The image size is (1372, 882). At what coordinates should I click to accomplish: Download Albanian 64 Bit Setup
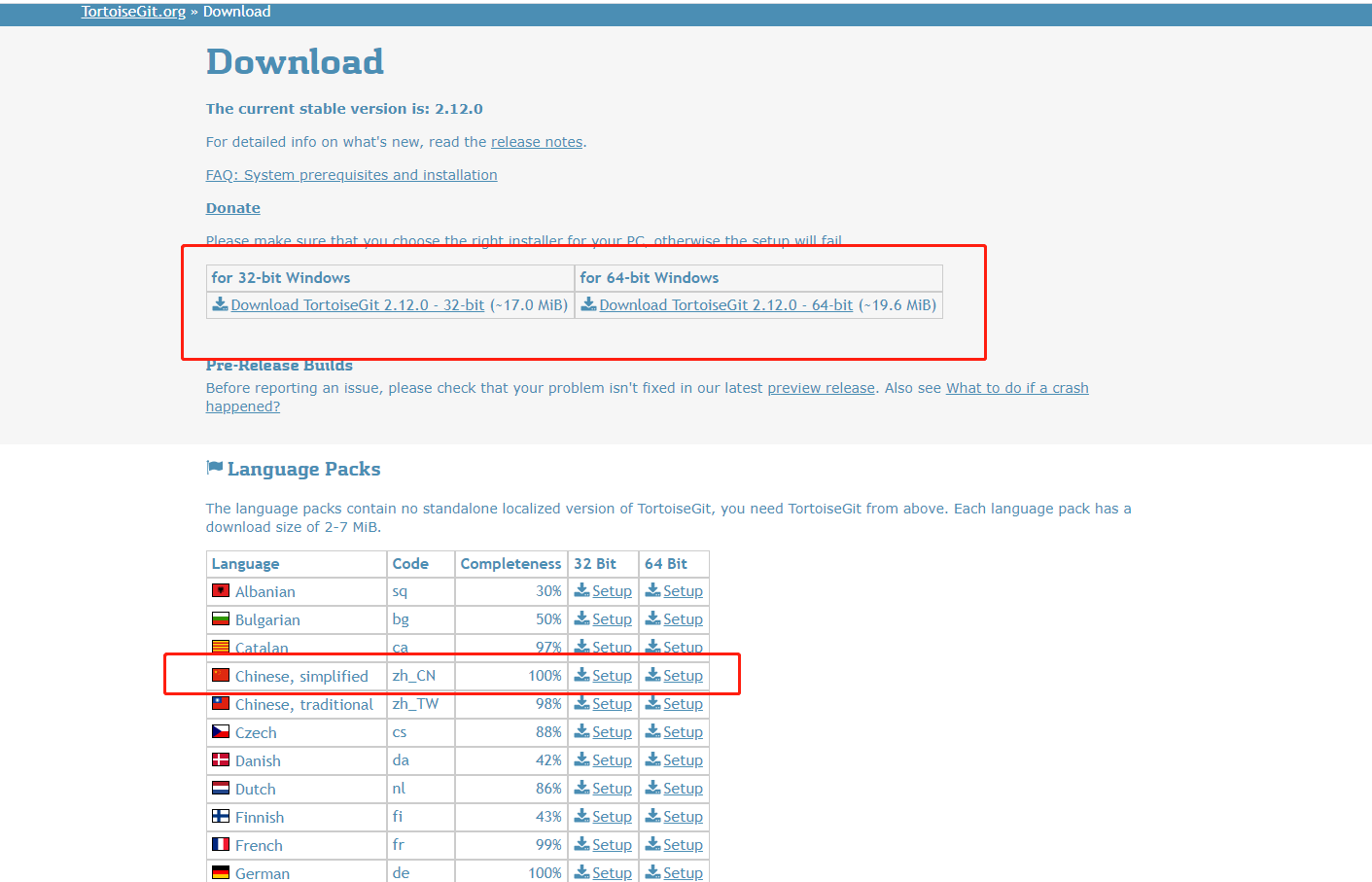(683, 591)
